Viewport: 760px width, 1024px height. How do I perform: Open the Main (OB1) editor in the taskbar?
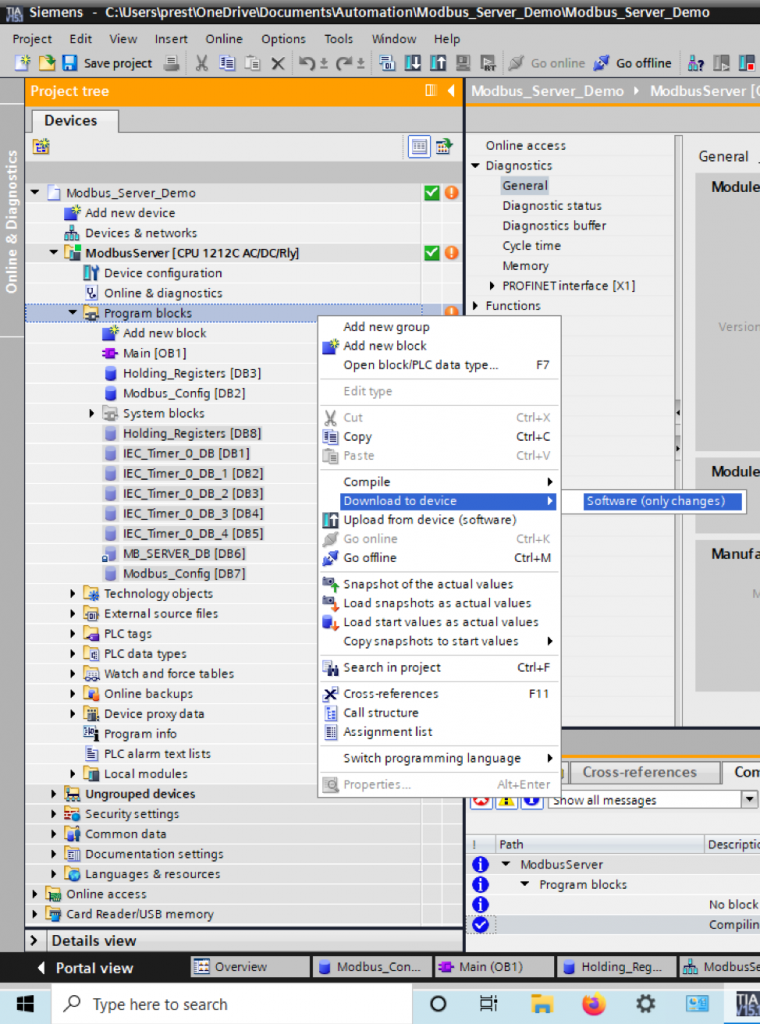[x=494, y=967]
